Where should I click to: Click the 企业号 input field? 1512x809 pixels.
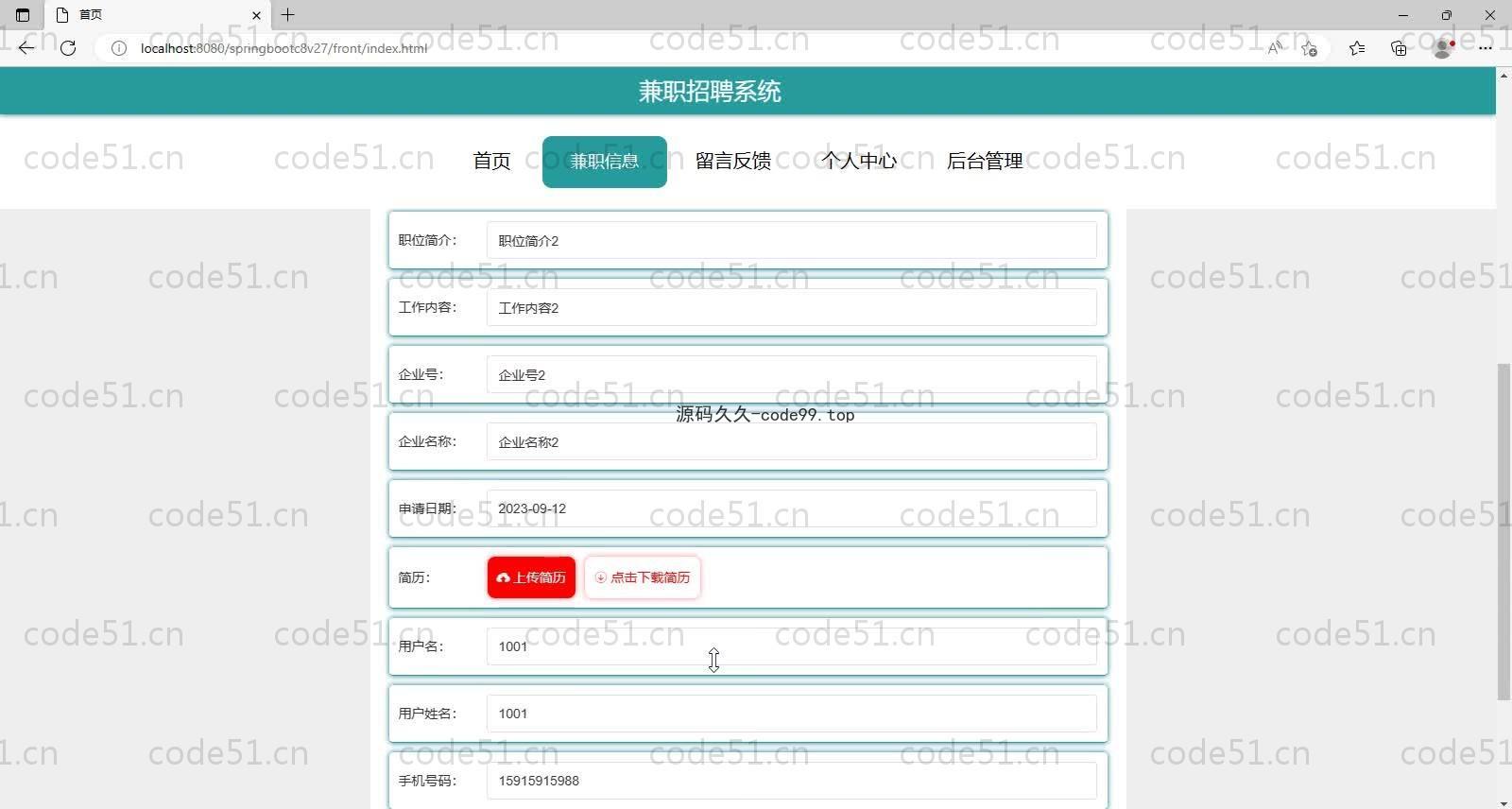pyautogui.click(x=792, y=374)
